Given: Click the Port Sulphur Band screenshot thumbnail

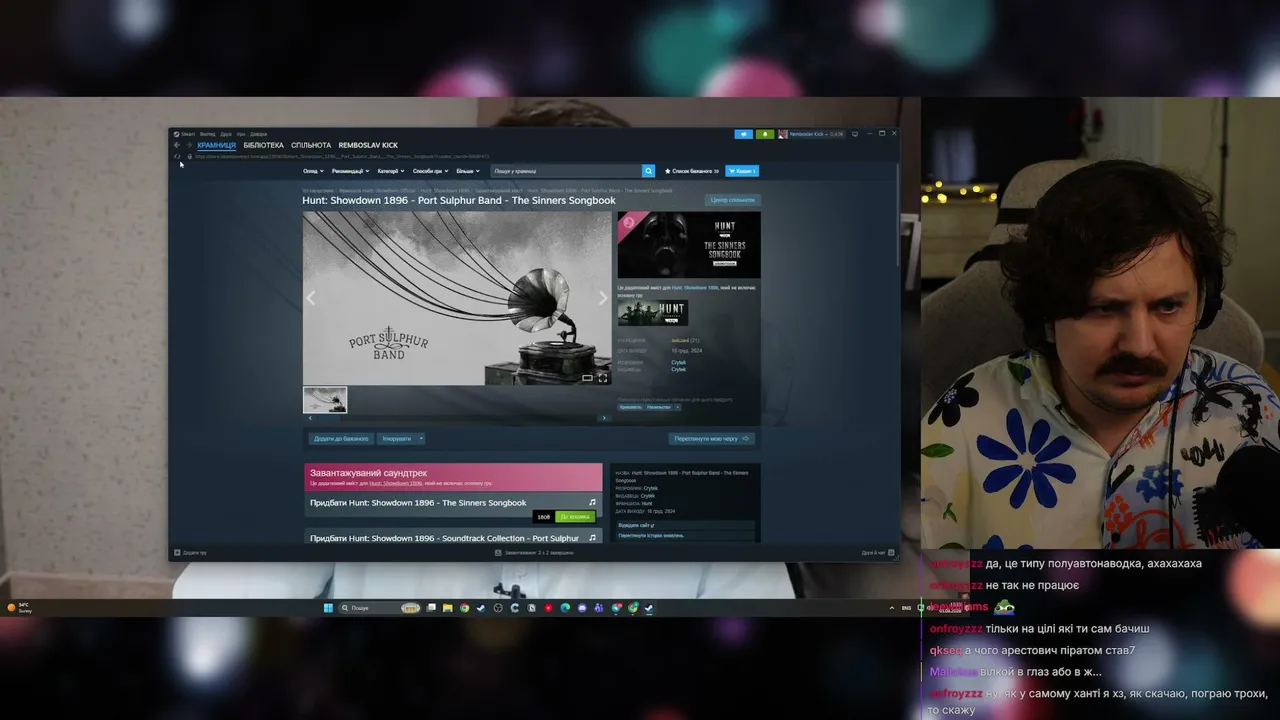Looking at the screenshot, I should coord(325,400).
